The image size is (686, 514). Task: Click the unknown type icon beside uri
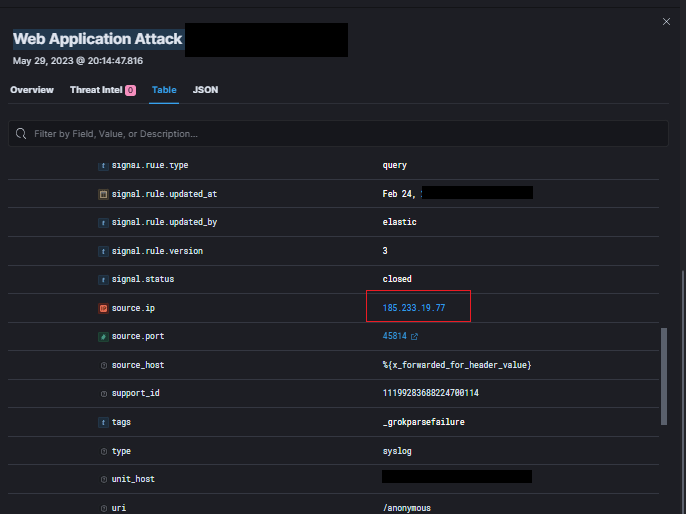pos(104,508)
